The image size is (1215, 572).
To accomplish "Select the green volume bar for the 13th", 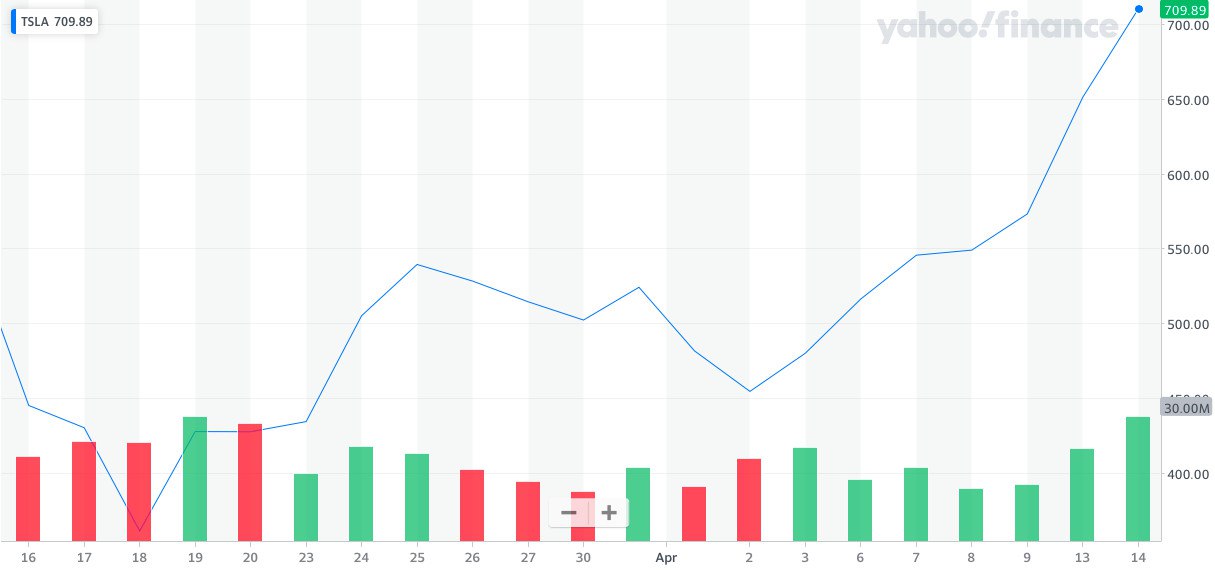I will coord(1082,494).
